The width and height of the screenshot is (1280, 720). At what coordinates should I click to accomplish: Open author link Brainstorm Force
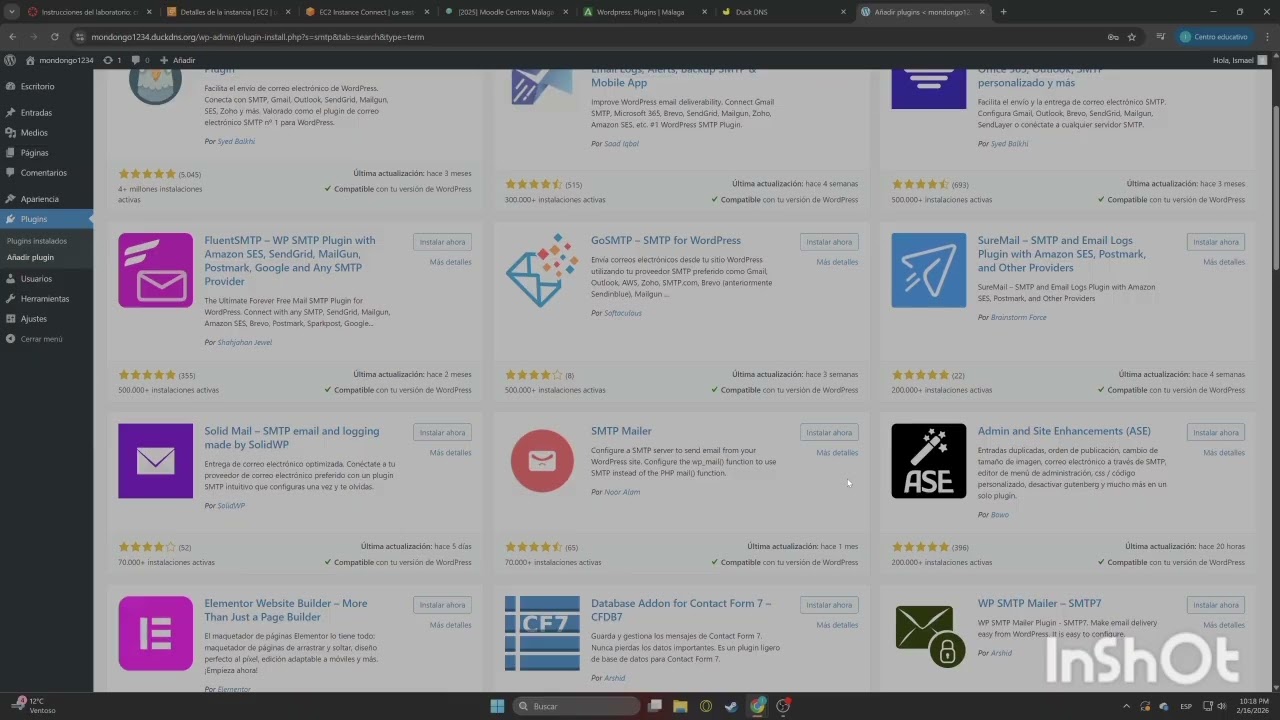pos(1018,317)
